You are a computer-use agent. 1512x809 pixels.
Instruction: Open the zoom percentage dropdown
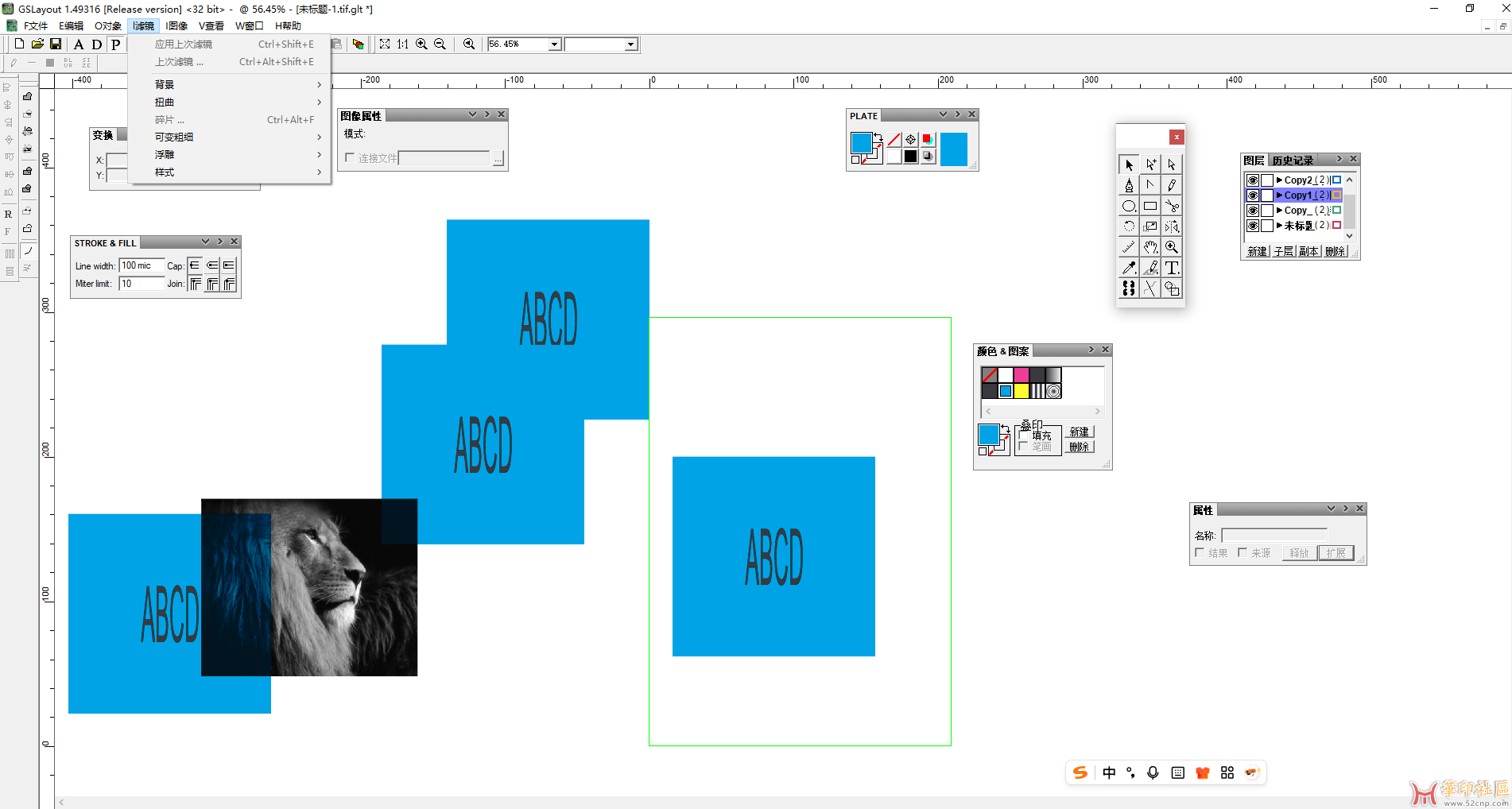[x=554, y=45]
